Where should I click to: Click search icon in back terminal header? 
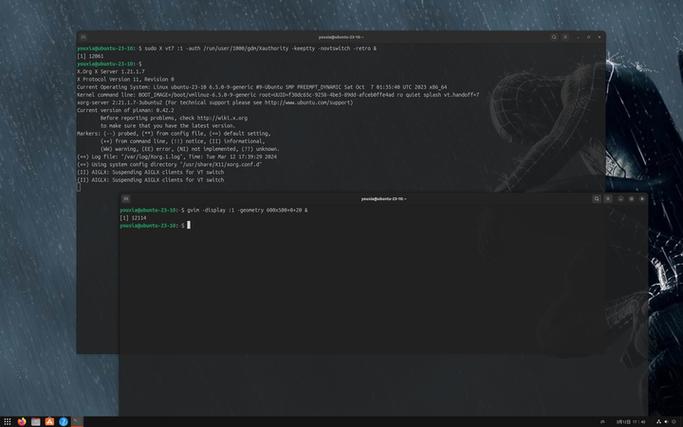pyautogui.click(x=554, y=37)
